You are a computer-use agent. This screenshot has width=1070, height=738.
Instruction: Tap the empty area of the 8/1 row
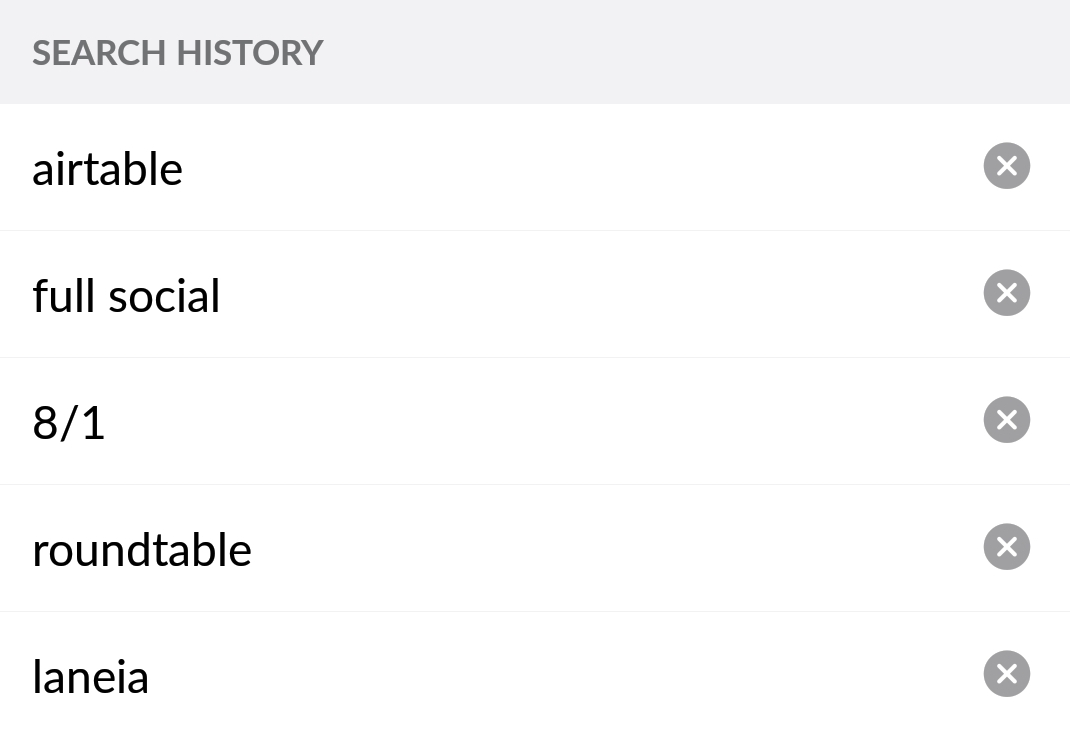click(x=546, y=421)
